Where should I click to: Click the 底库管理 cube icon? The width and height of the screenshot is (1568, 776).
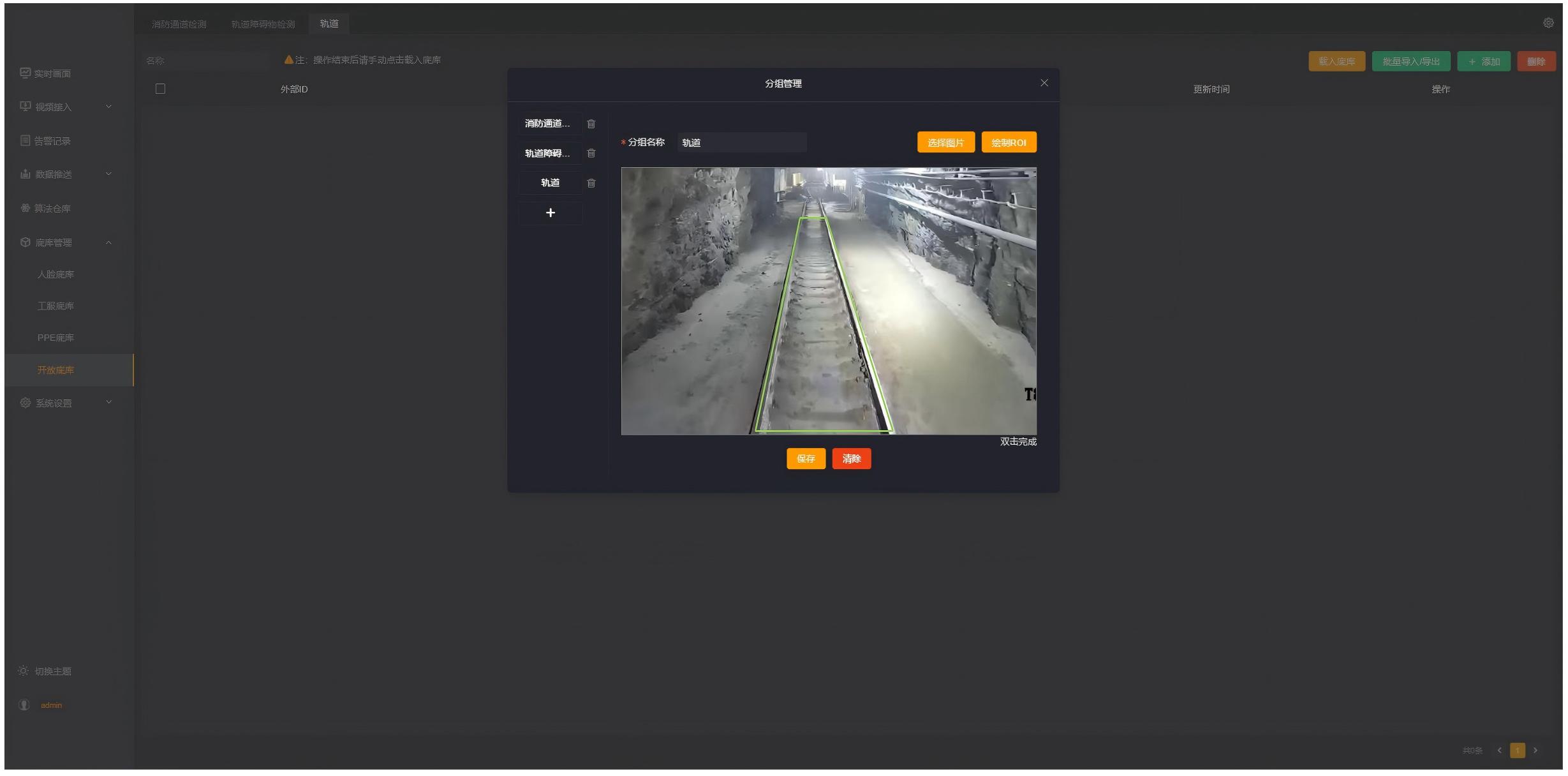(x=26, y=242)
